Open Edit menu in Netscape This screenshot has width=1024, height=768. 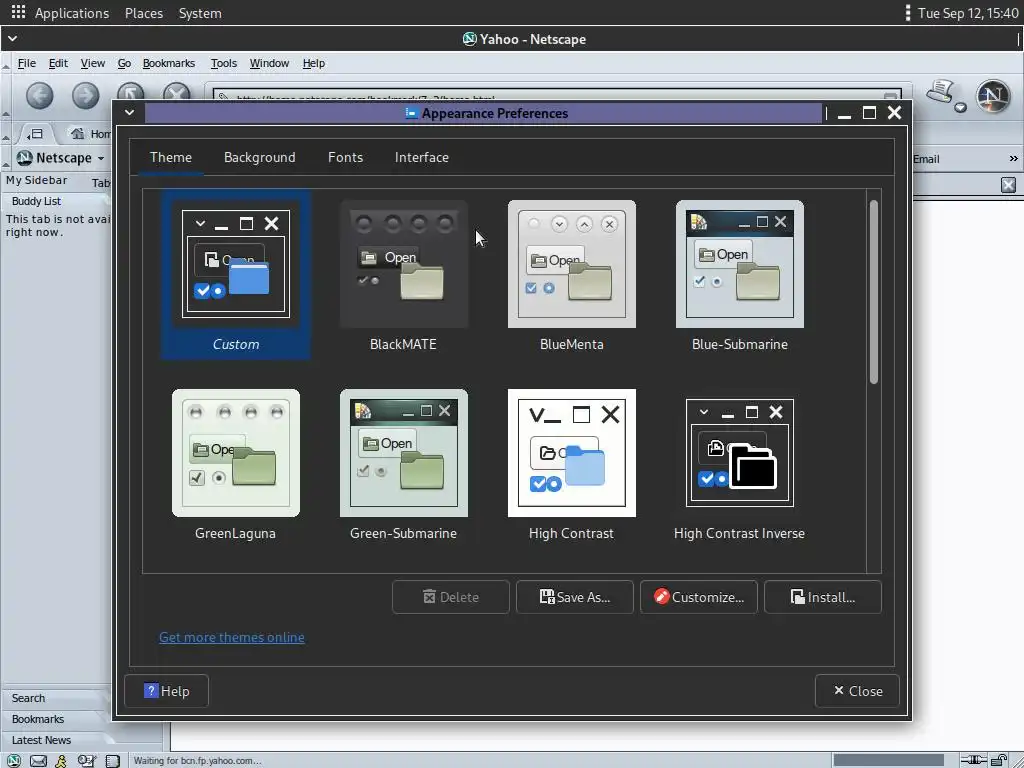(x=58, y=63)
